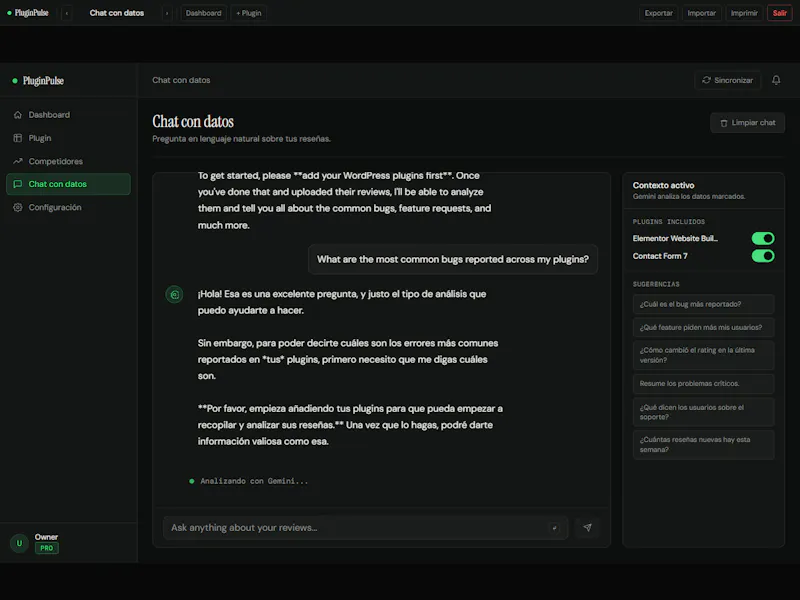Select Chat con datos sidebar item
The width and height of the screenshot is (800, 600).
coord(68,184)
